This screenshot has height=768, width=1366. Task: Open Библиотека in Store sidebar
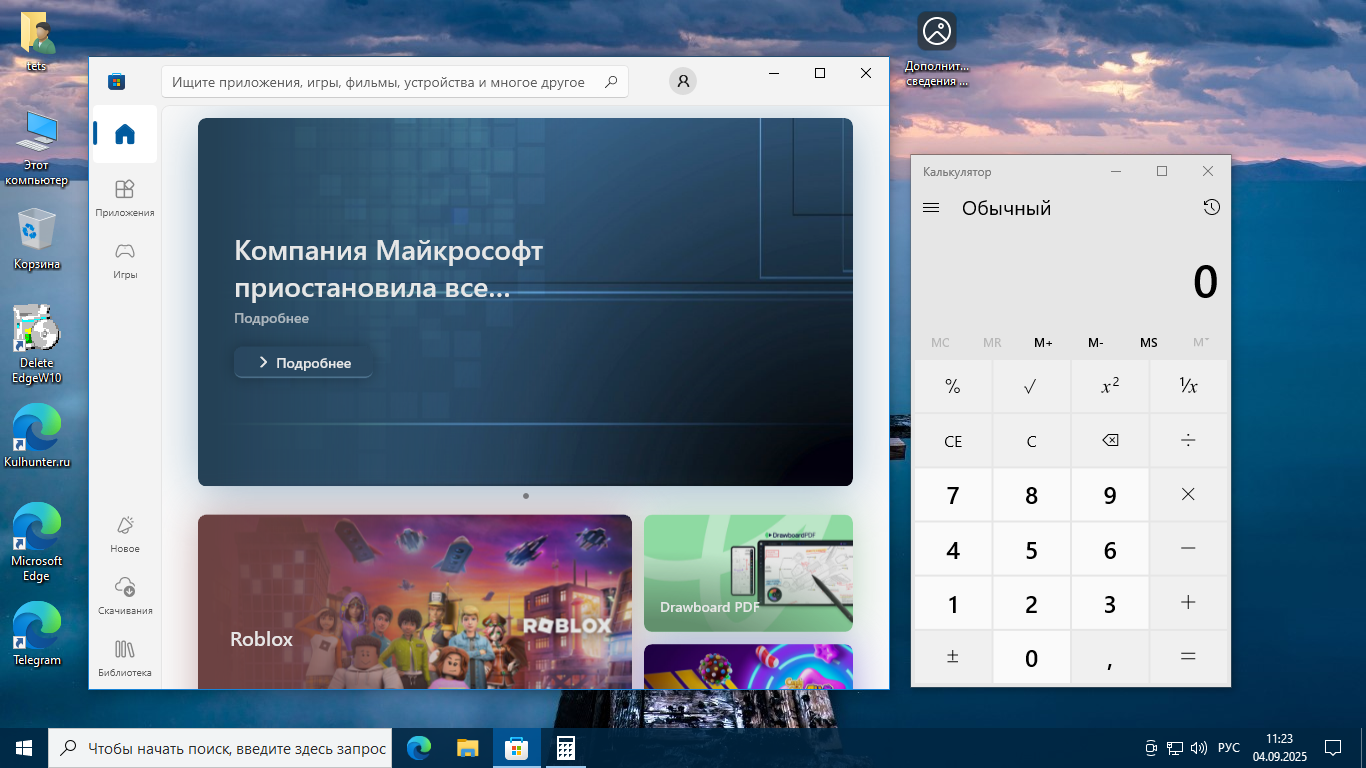(x=125, y=658)
